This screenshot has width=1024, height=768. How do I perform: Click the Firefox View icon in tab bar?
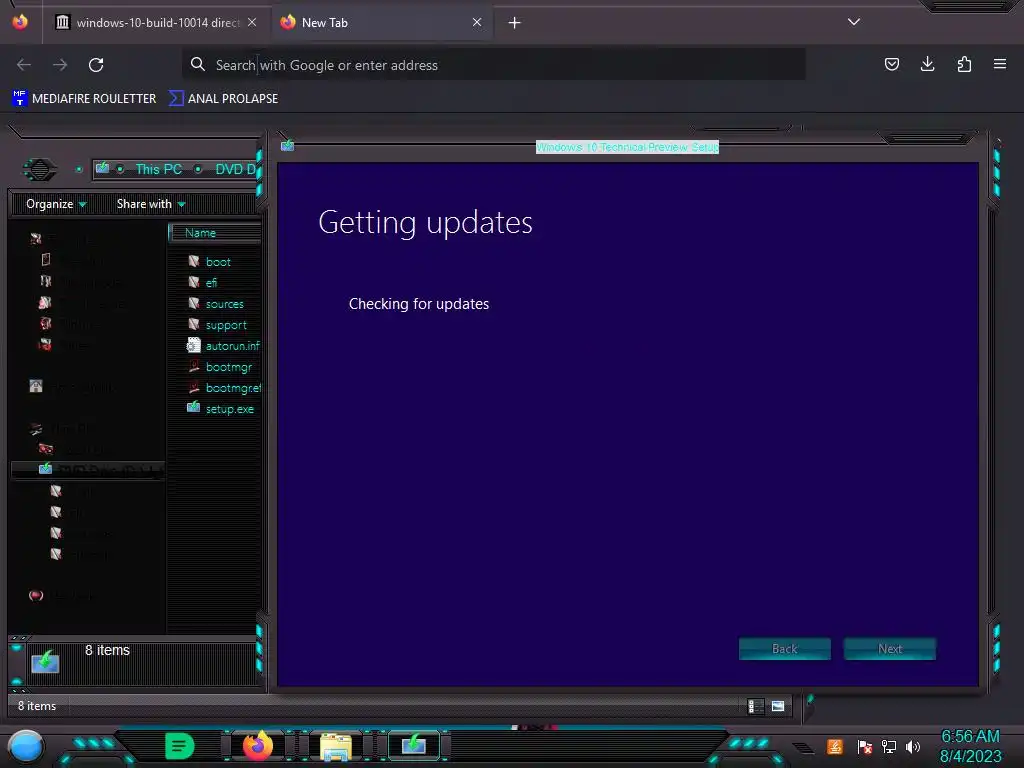(20, 22)
